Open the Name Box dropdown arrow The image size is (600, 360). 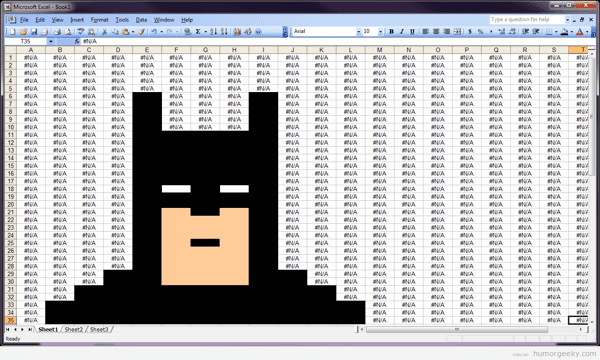tap(51, 41)
